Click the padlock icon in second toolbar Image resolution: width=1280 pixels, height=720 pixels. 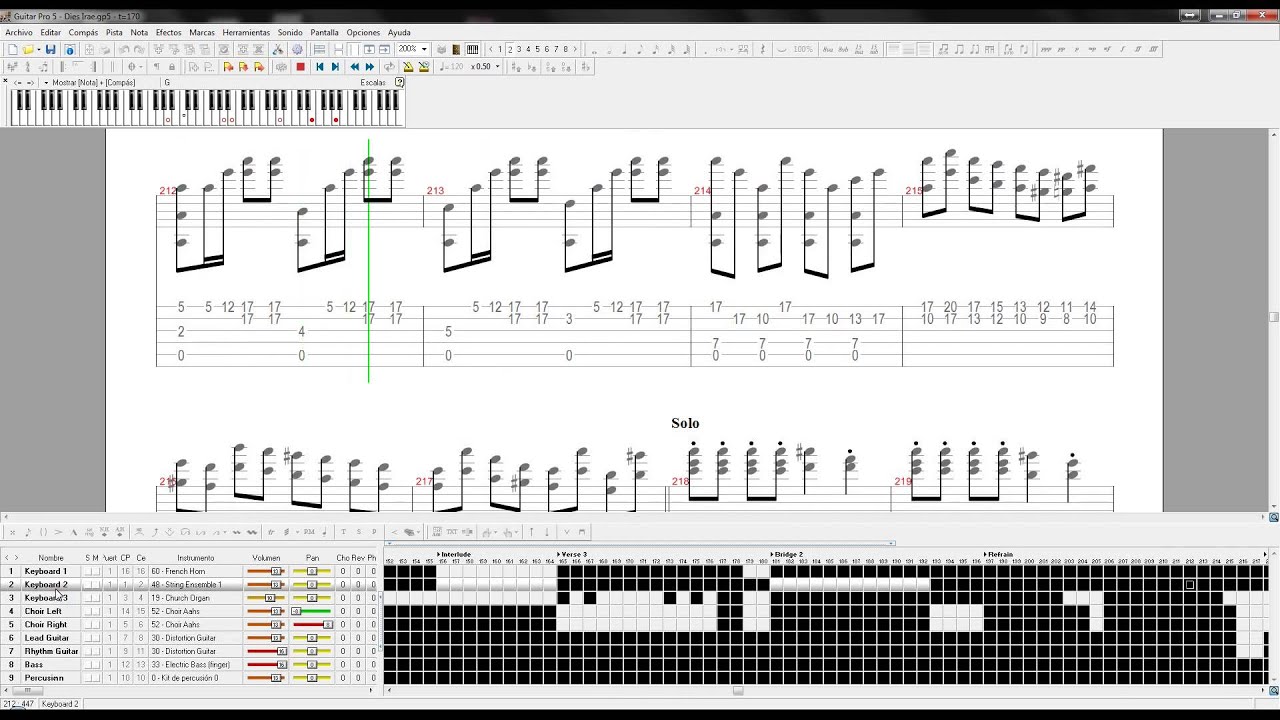click(171, 67)
